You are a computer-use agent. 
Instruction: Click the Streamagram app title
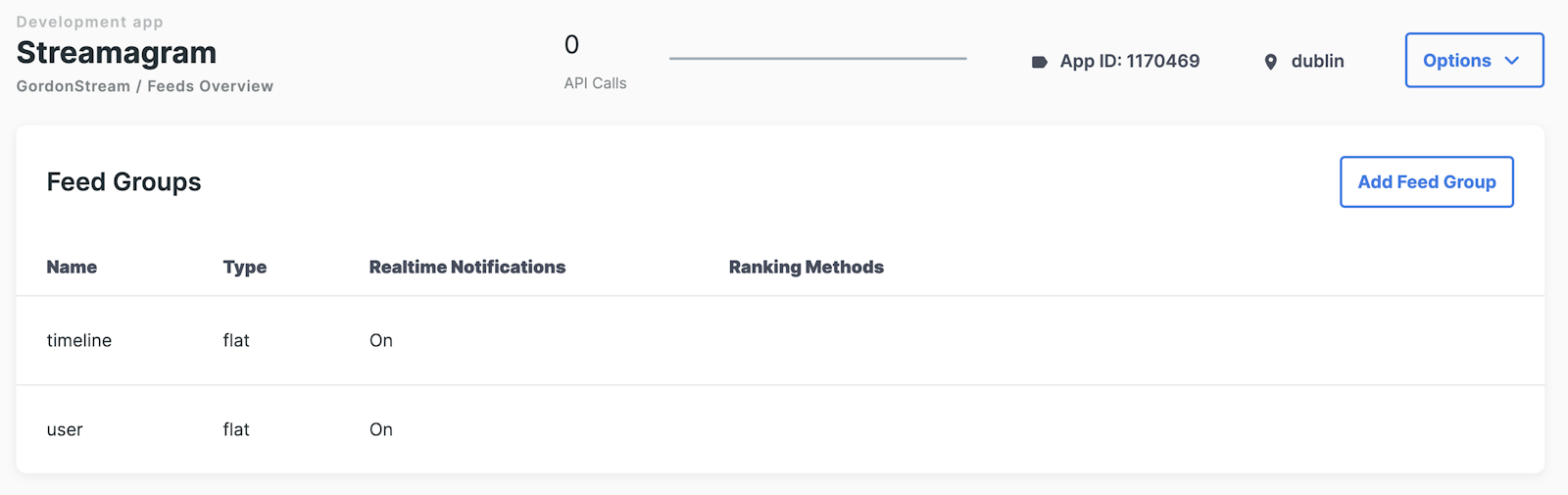[117, 53]
